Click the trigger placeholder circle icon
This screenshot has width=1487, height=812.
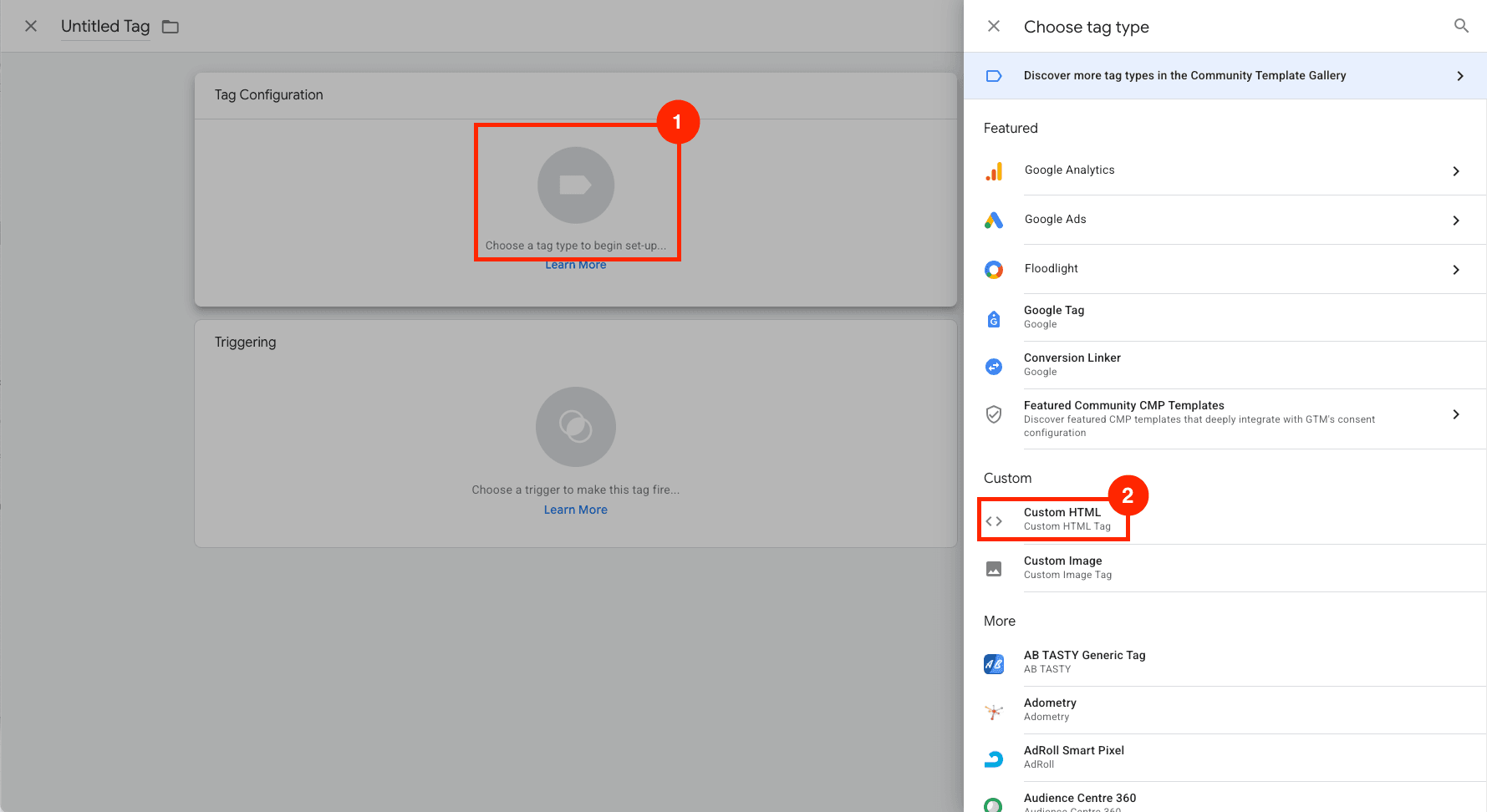click(576, 427)
